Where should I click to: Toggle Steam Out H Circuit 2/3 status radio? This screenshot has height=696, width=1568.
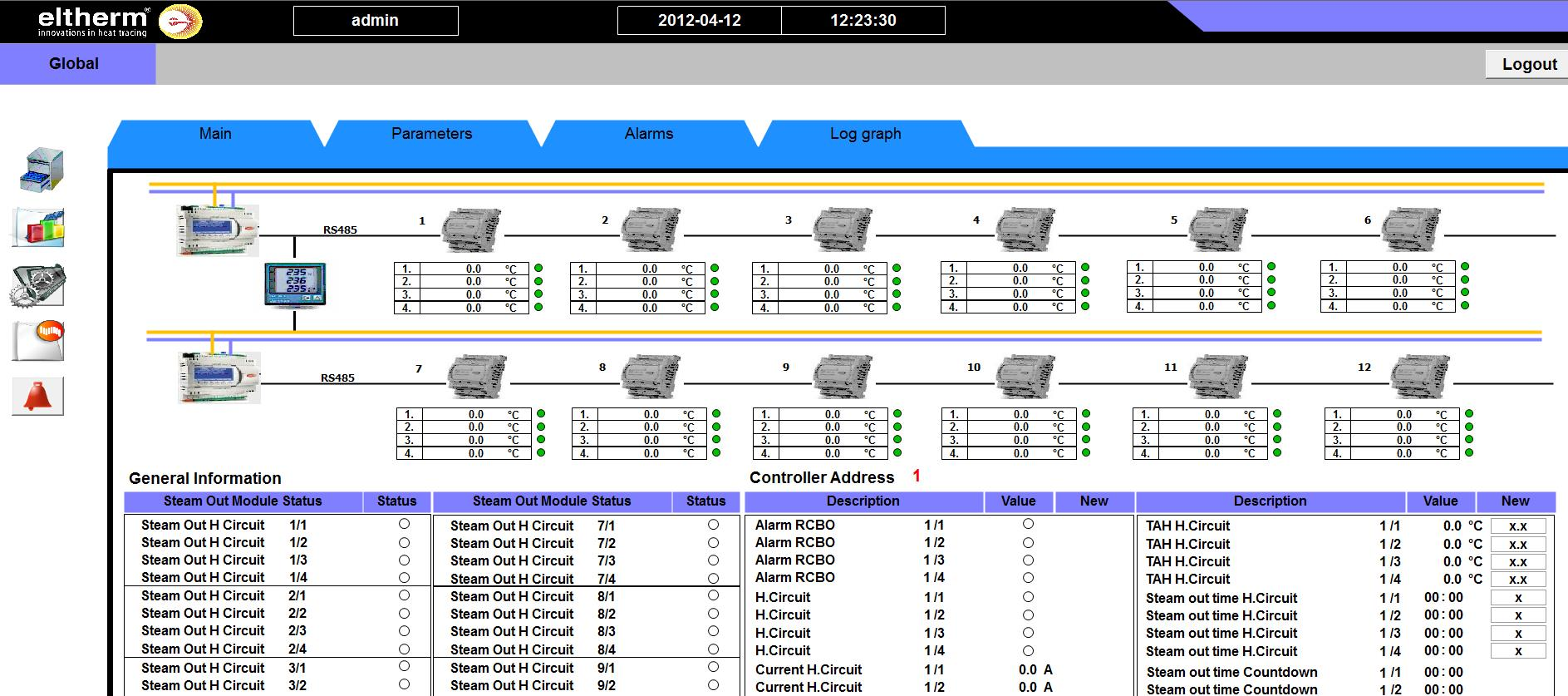pyautogui.click(x=404, y=630)
